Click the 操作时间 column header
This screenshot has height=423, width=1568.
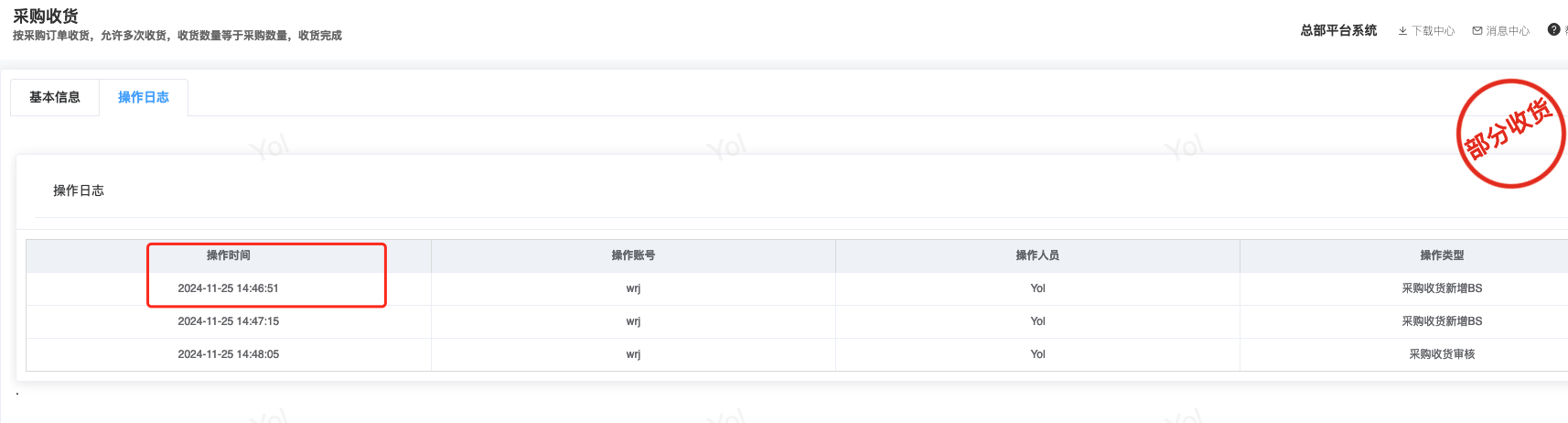point(229,255)
